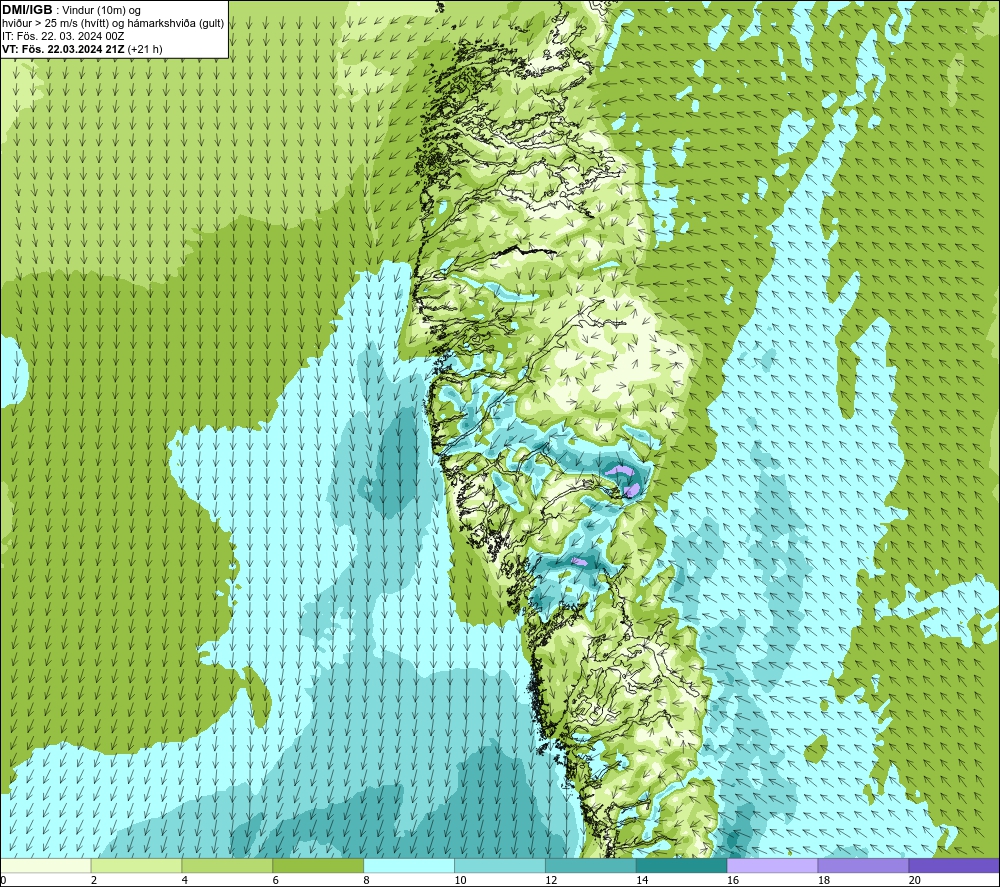Viewport: 1000px width, 887px height.
Task: Select the 16–18 m/s light purple swatch
Action: [x=772, y=865]
